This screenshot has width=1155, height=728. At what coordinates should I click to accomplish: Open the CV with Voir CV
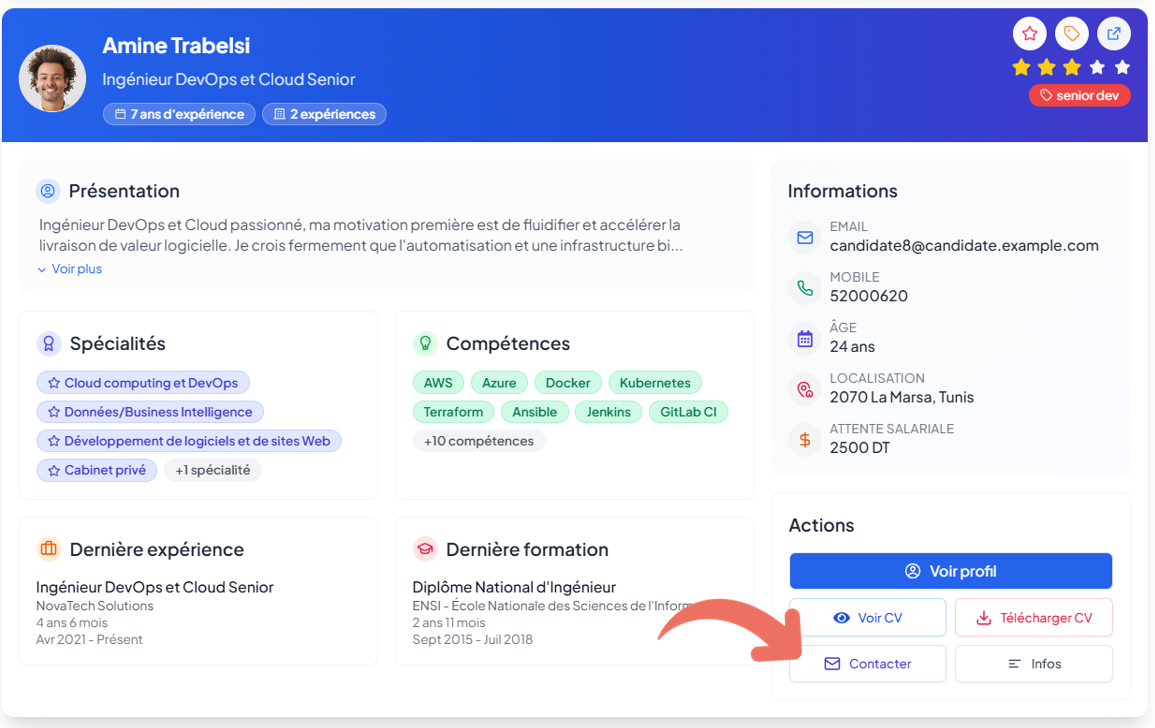tap(867, 618)
